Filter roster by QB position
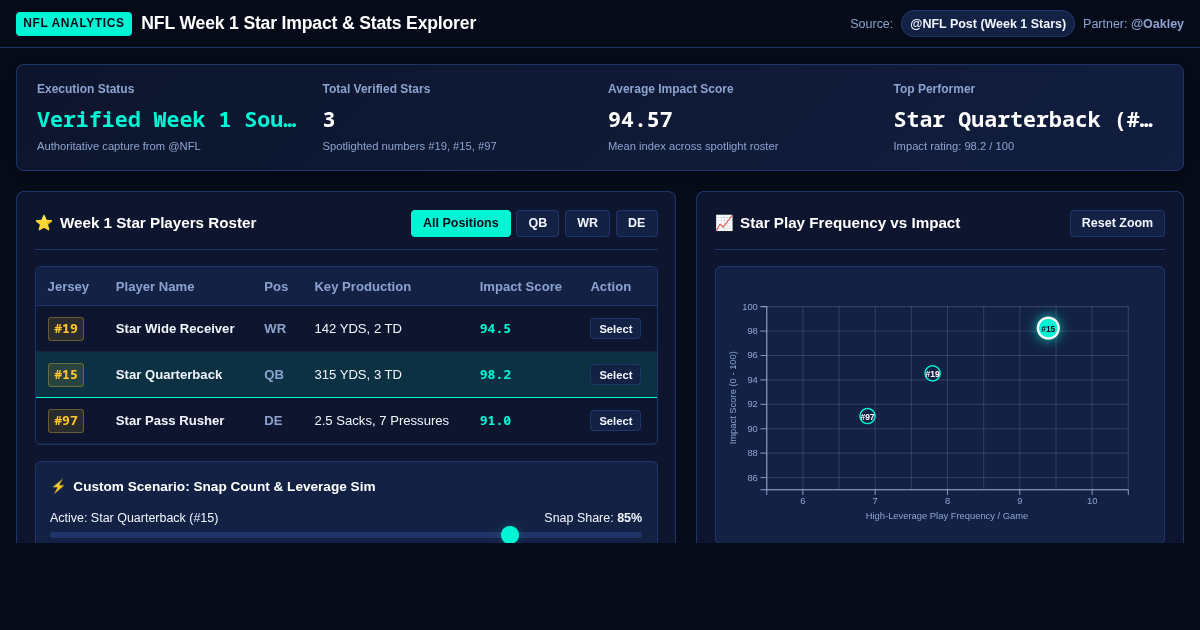 click(538, 223)
